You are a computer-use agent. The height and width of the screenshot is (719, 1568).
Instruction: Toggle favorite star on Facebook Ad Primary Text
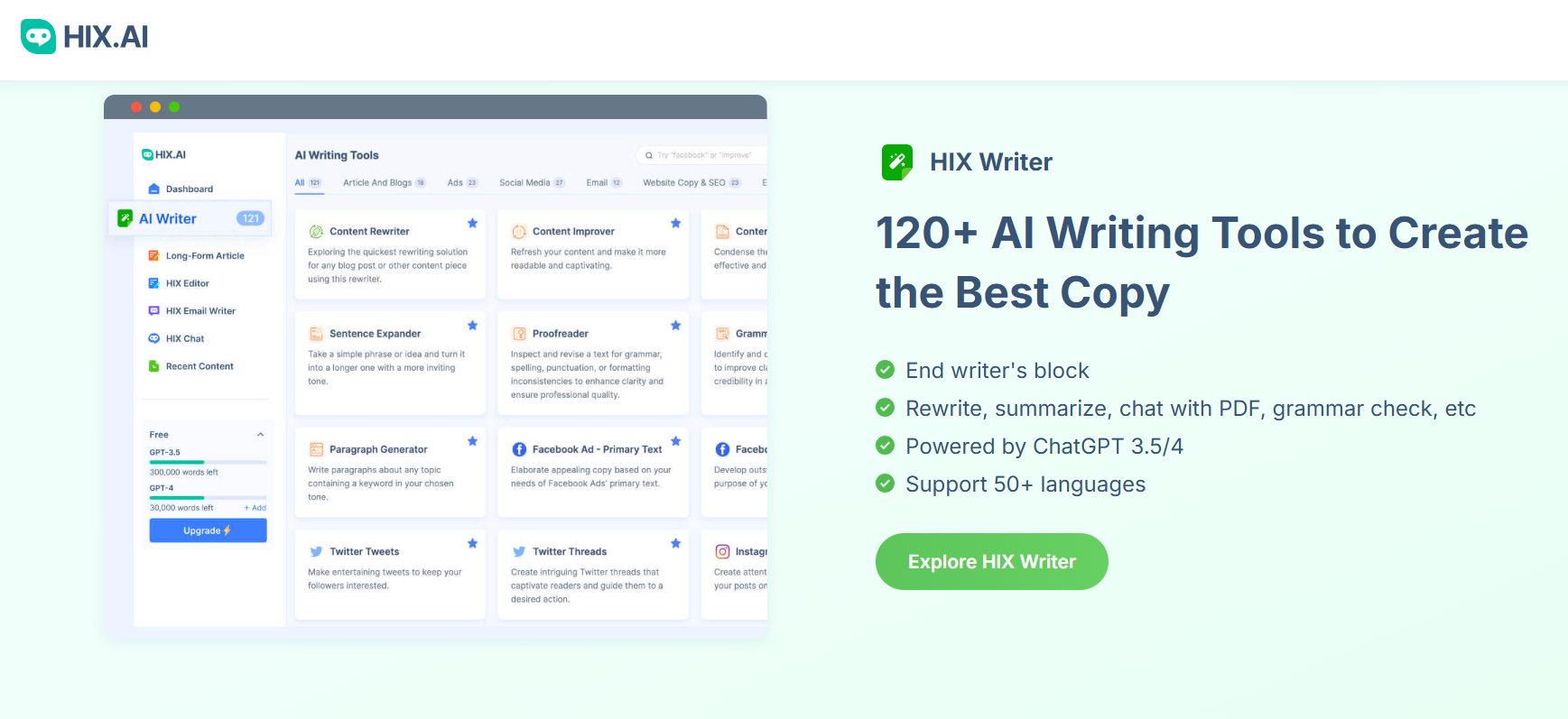pos(675,441)
